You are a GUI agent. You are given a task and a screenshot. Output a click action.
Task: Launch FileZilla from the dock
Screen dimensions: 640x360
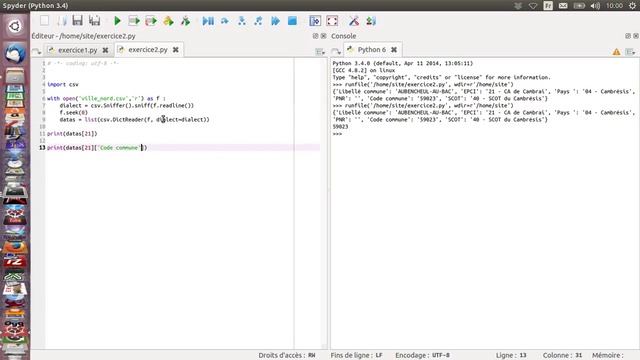(15, 261)
